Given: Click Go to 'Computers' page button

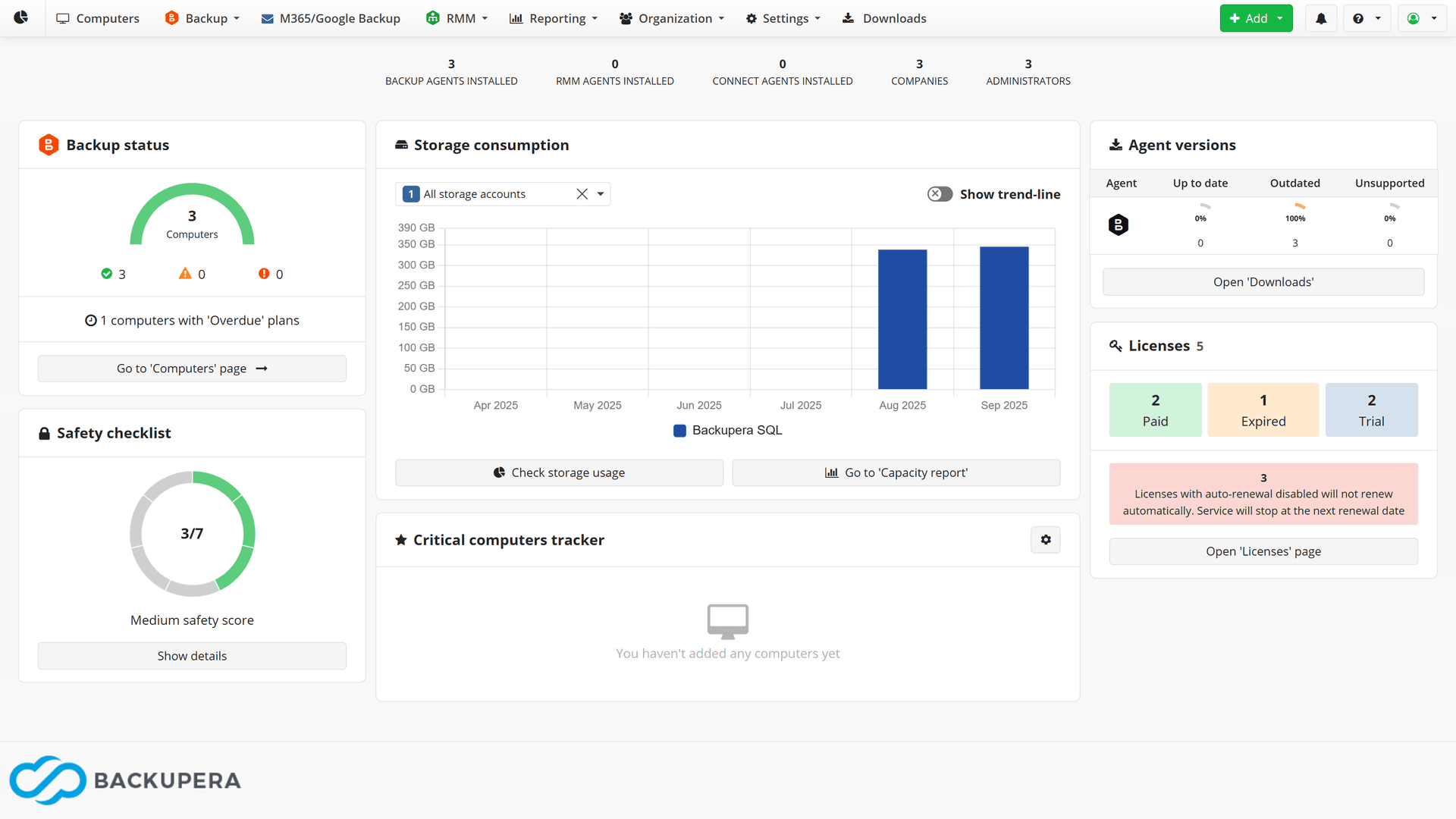Looking at the screenshot, I should coord(192,369).
